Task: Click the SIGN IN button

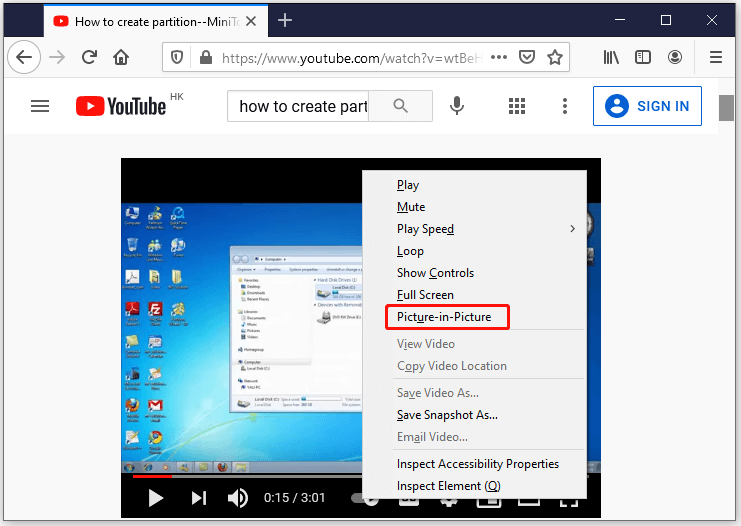Action: pyautogui.click(x=647, y=106)
